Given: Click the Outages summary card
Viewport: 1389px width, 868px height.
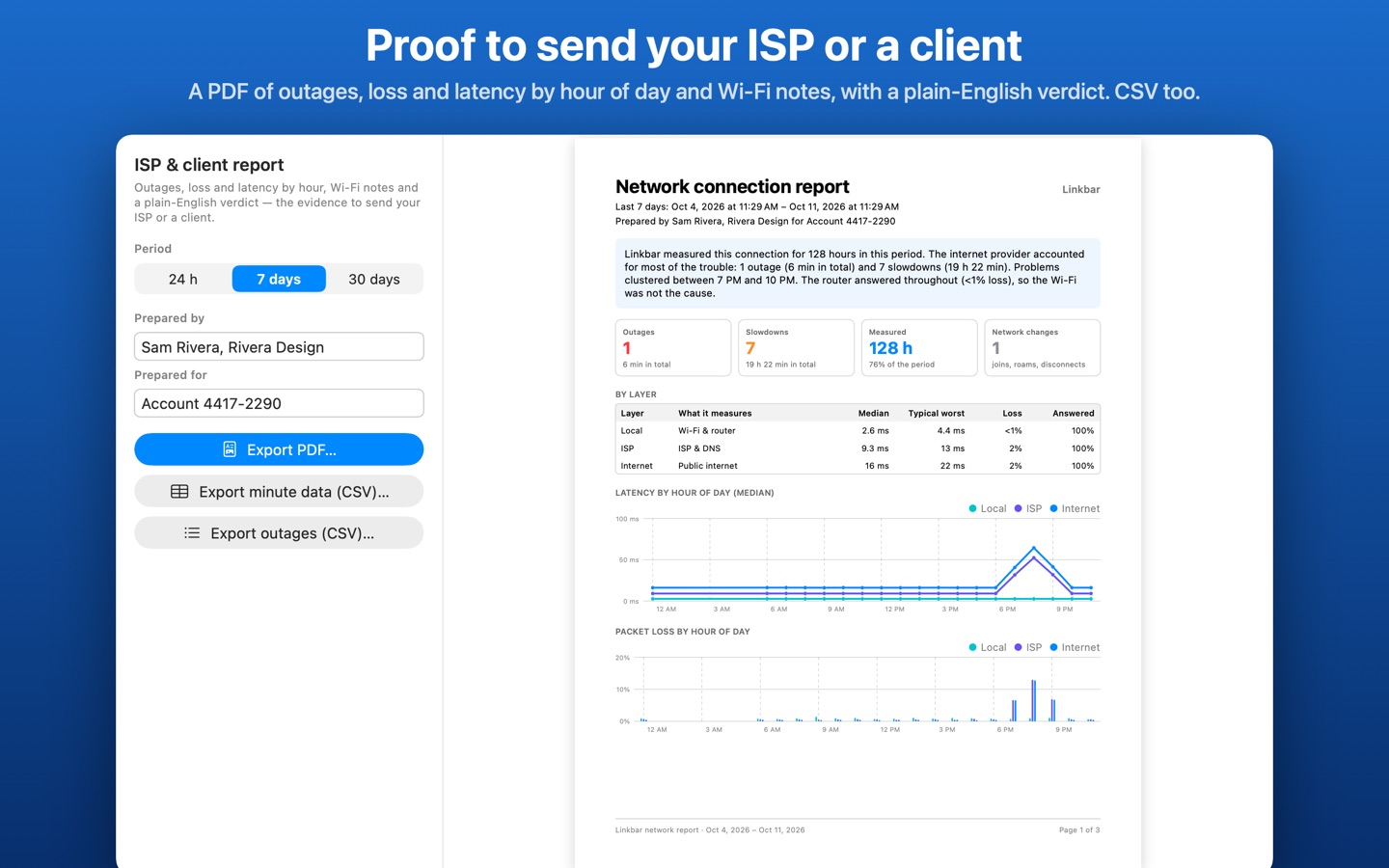Looking at the screenshot, I should tap(673, 347).
